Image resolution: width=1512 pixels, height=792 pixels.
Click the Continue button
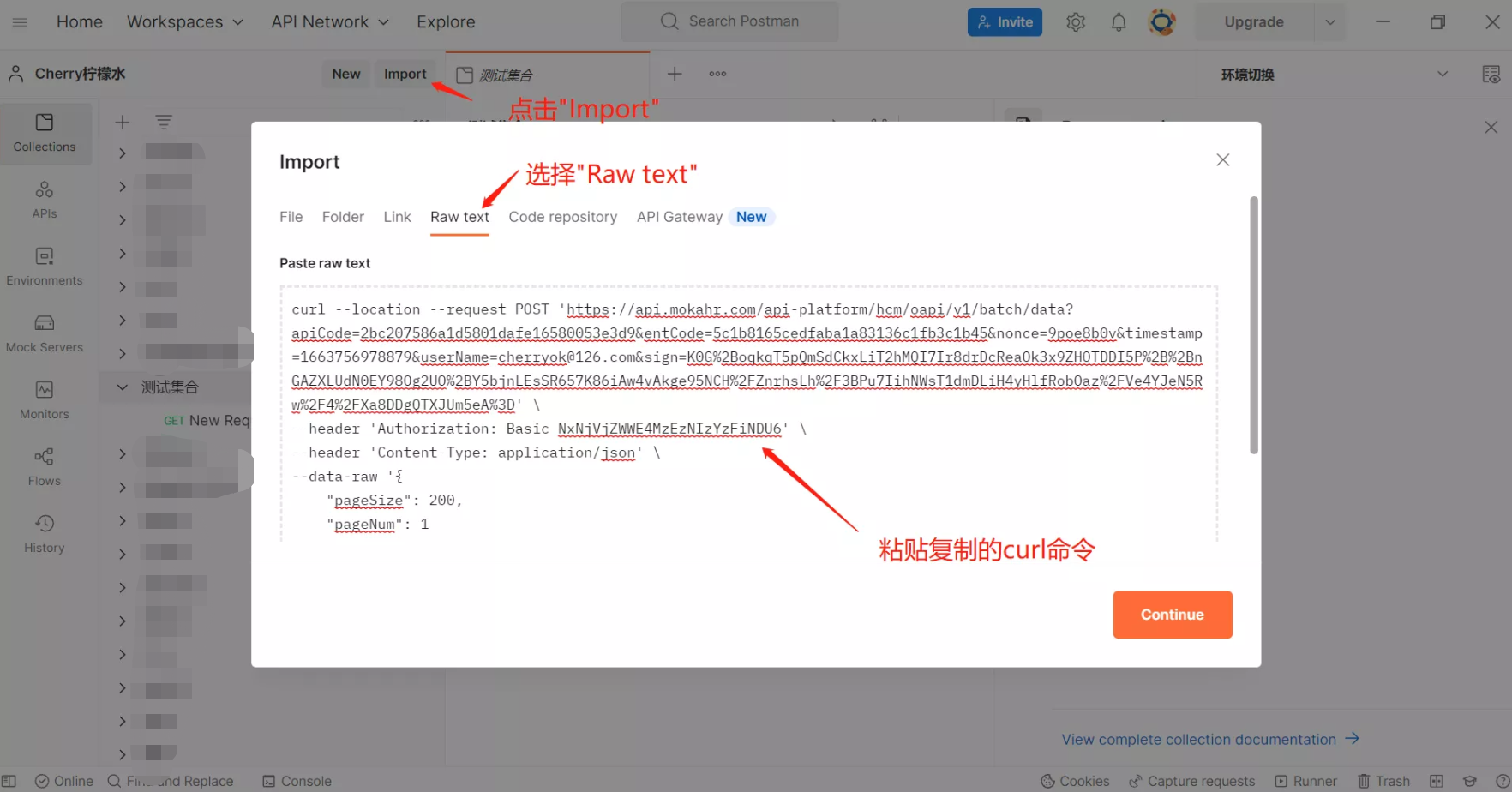(x=1173, y=615)
